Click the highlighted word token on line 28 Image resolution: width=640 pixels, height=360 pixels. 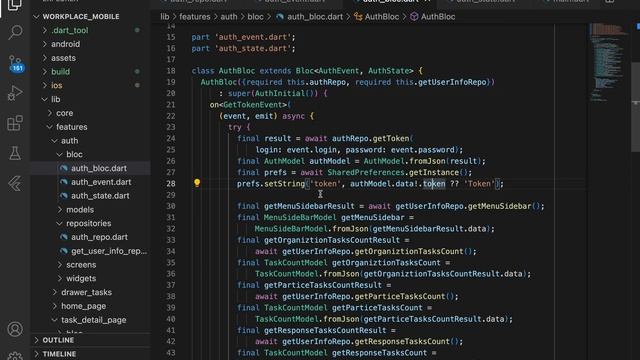[x=434, y=184]
